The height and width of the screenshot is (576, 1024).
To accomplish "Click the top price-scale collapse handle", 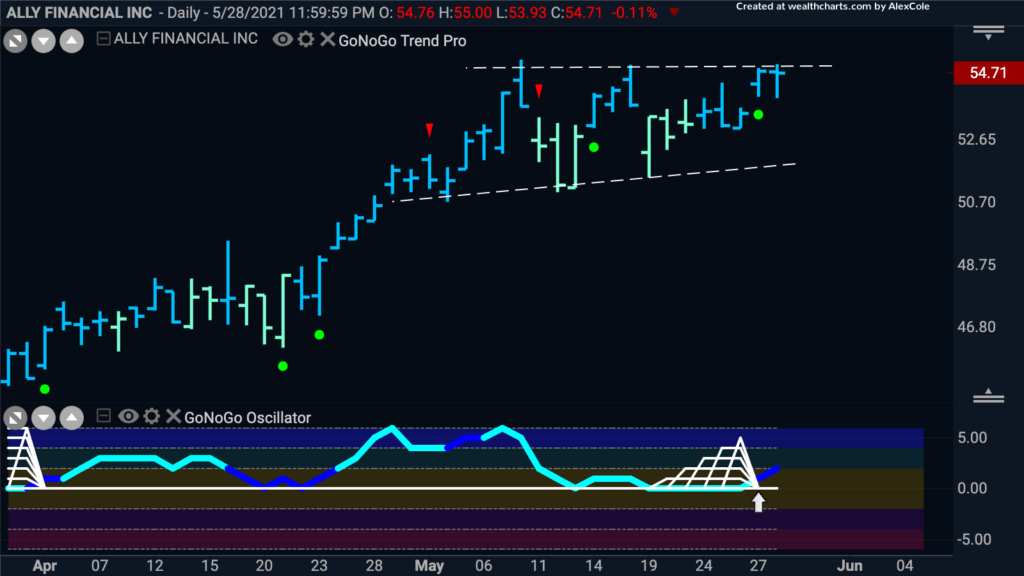I will (988, 33).
